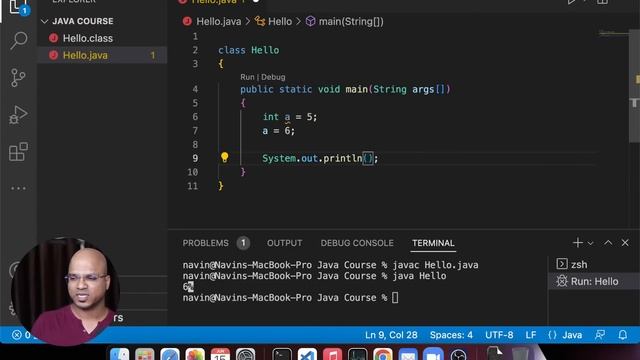Click the Hello.java error count 1 in explorer

pos(153,55)
